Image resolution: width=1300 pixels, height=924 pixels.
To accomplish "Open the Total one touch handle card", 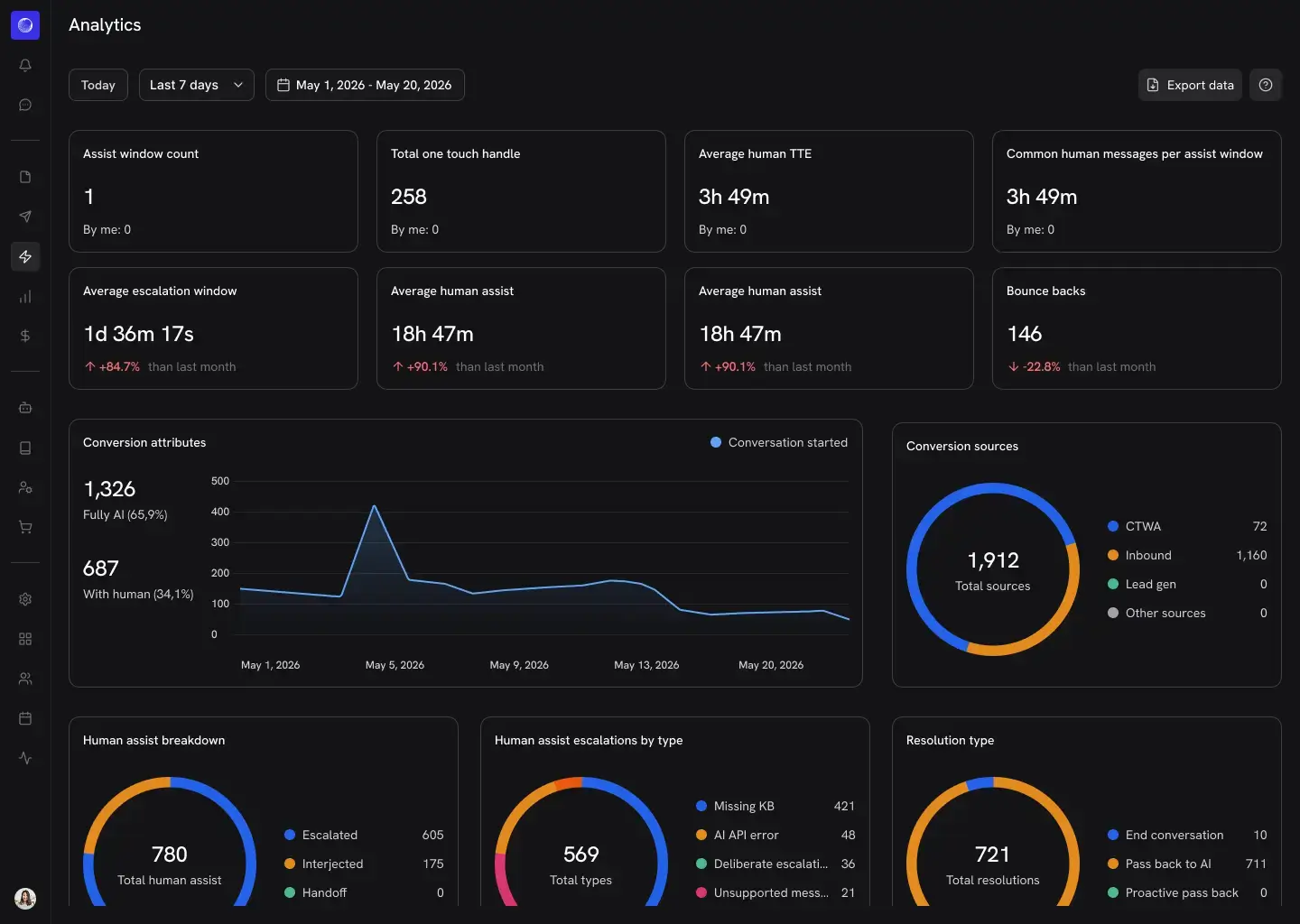I will pos(521,191).
